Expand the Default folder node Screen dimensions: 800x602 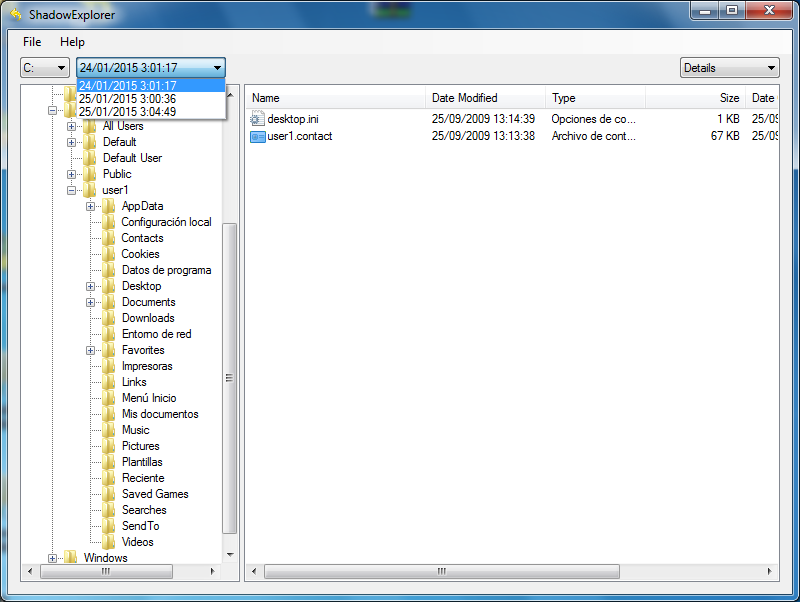[71, 142]
